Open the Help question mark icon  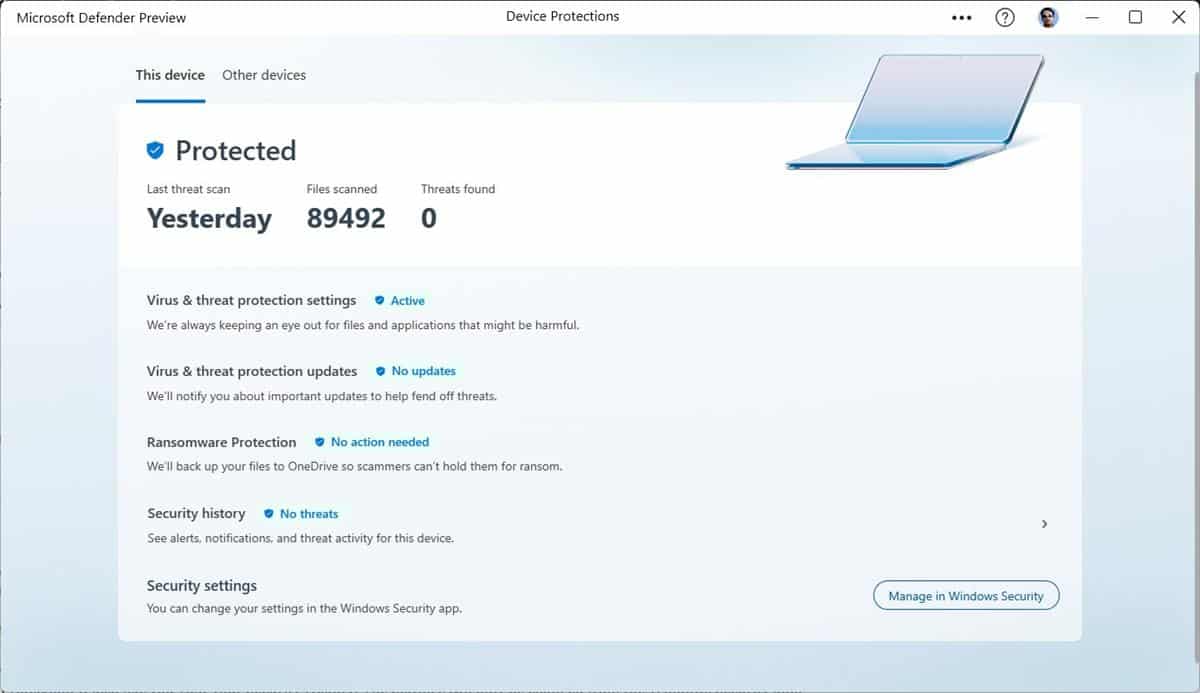[1004, 17]
